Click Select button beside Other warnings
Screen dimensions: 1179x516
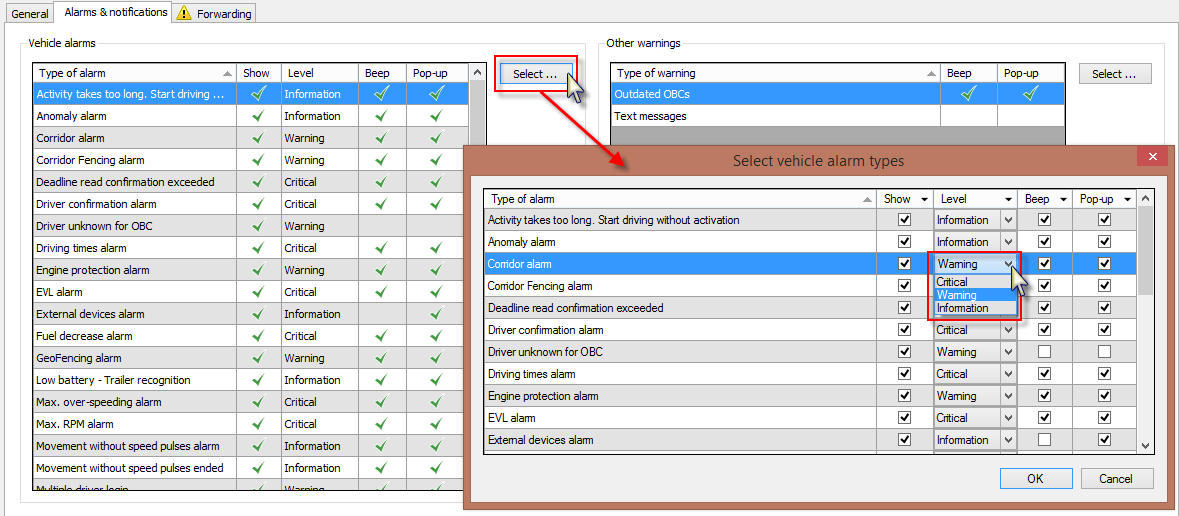pos(1115,74)
